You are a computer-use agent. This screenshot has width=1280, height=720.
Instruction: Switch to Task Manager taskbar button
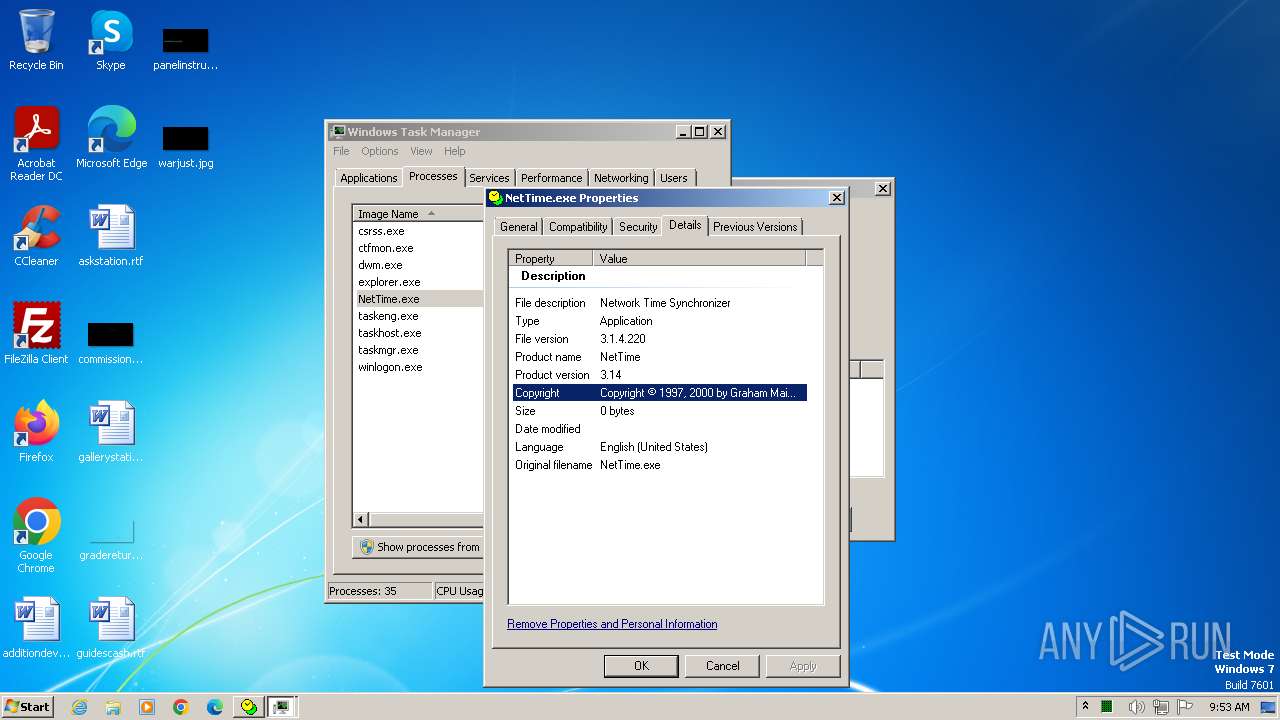tap(282, 707)
